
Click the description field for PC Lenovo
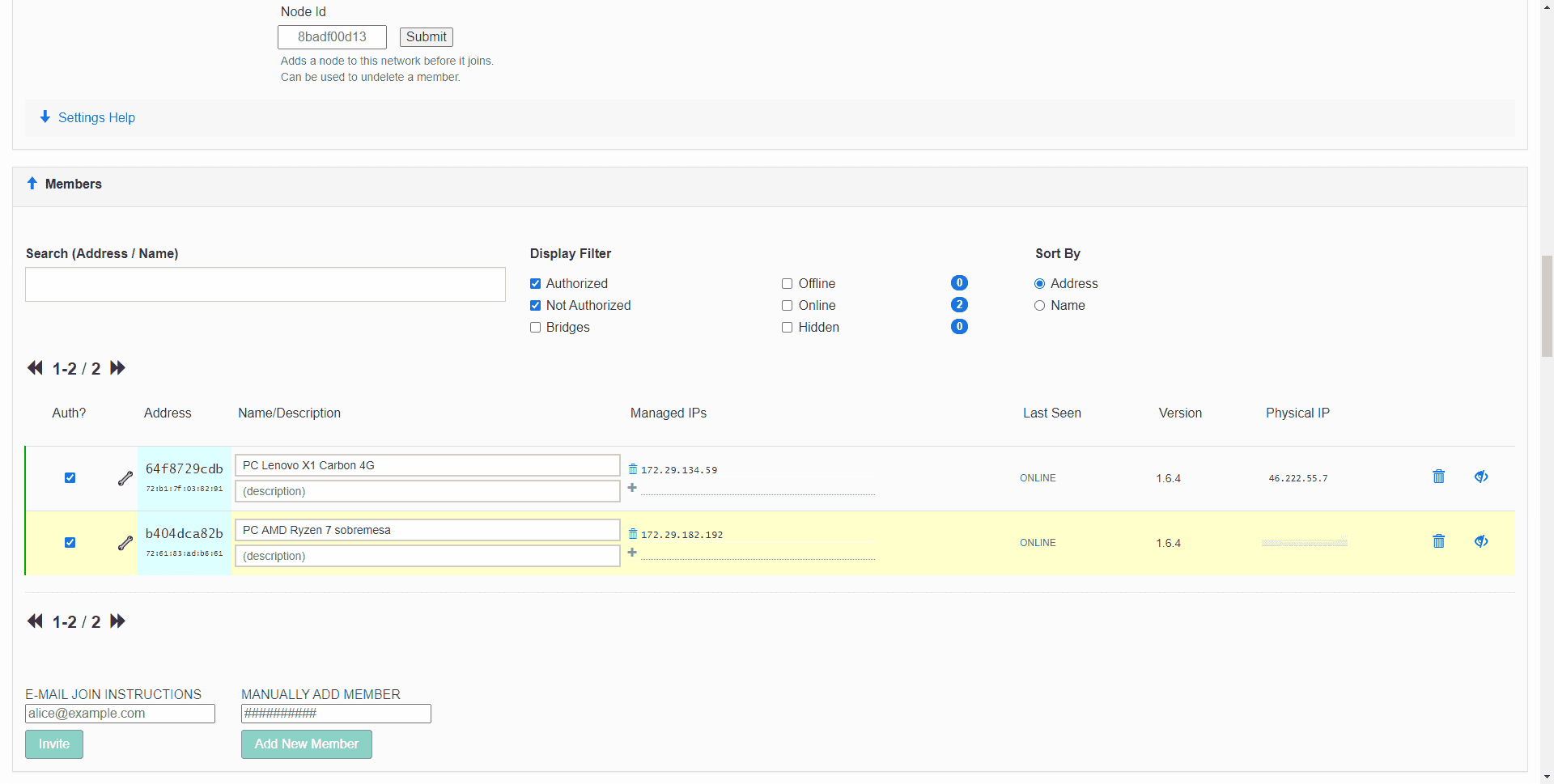[x=427, y=491]
